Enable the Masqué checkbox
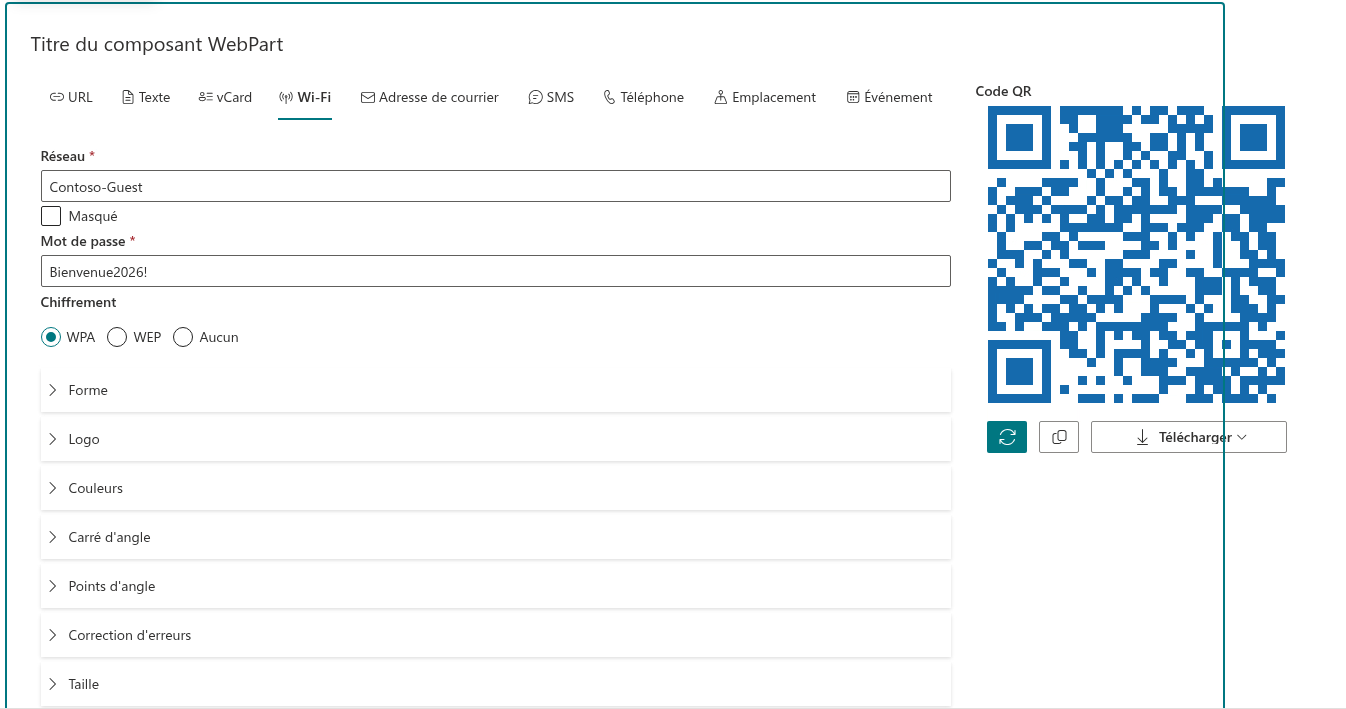Screen dimensions: 1346x709 tap(51, 216)
